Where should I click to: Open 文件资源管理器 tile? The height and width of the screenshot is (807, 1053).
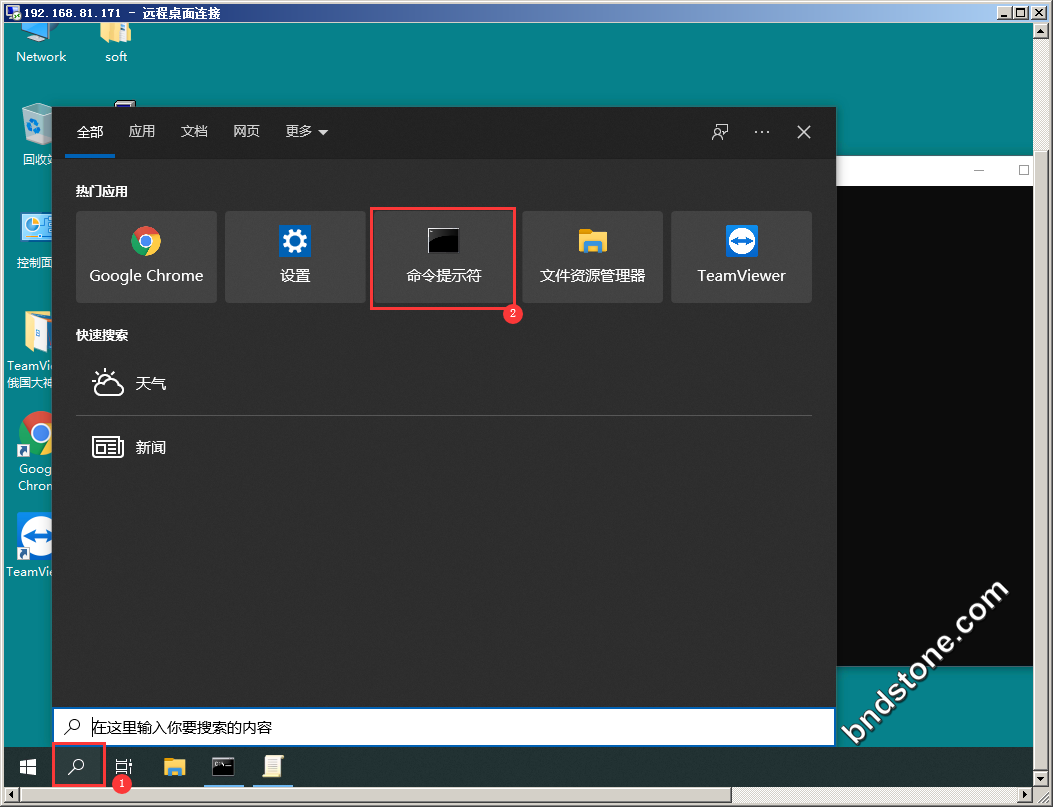pos(592,257)
